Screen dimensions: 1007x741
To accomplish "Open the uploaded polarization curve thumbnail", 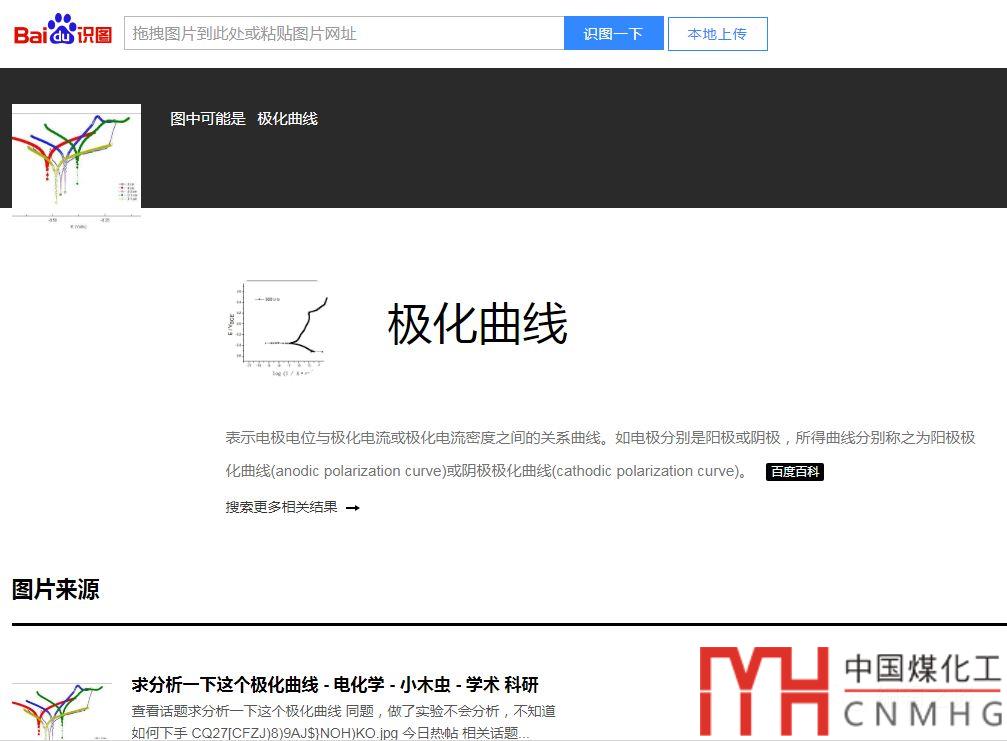I will tap(76, 160).
